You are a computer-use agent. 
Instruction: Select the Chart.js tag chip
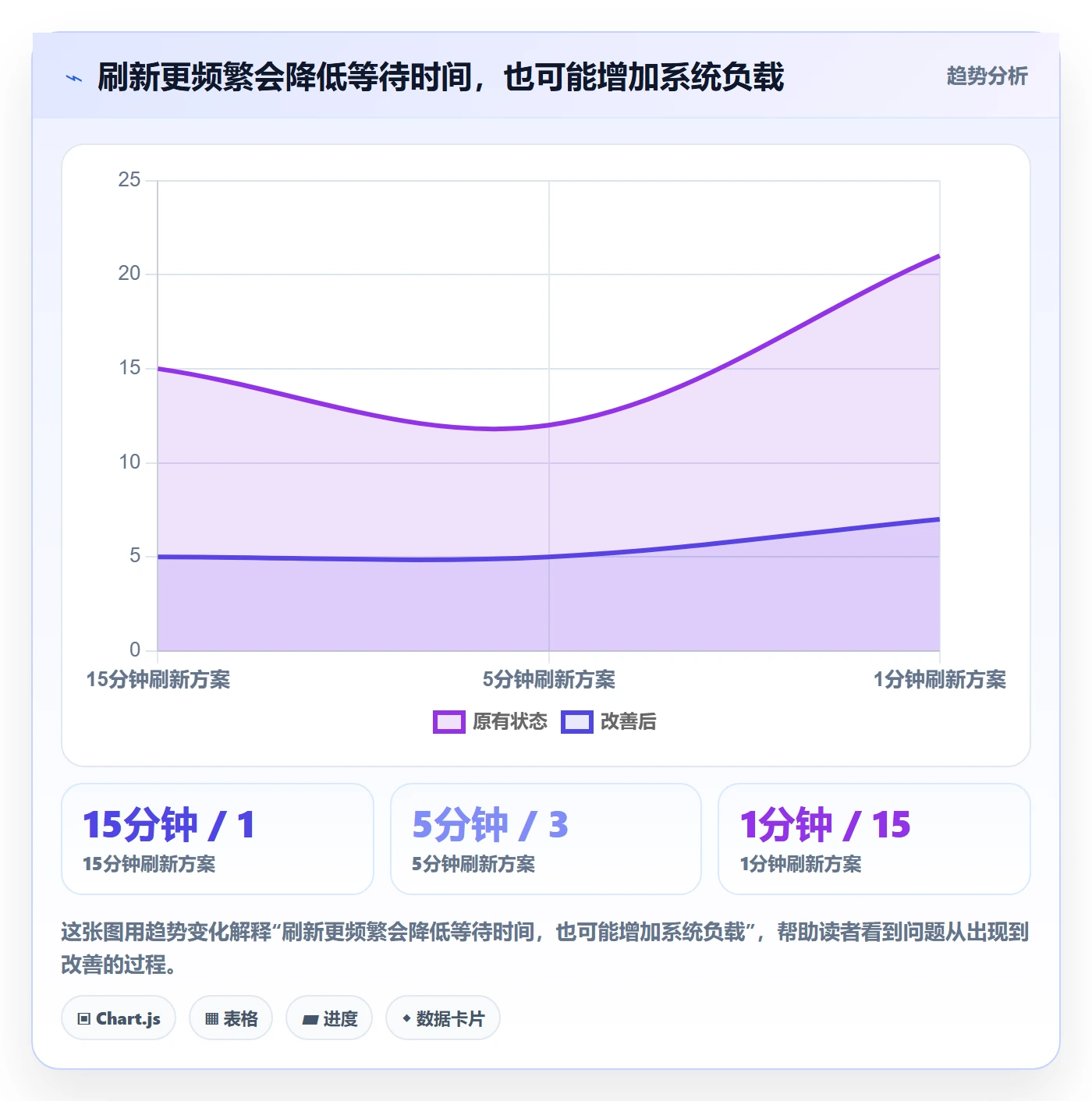tap(119, 1018)
